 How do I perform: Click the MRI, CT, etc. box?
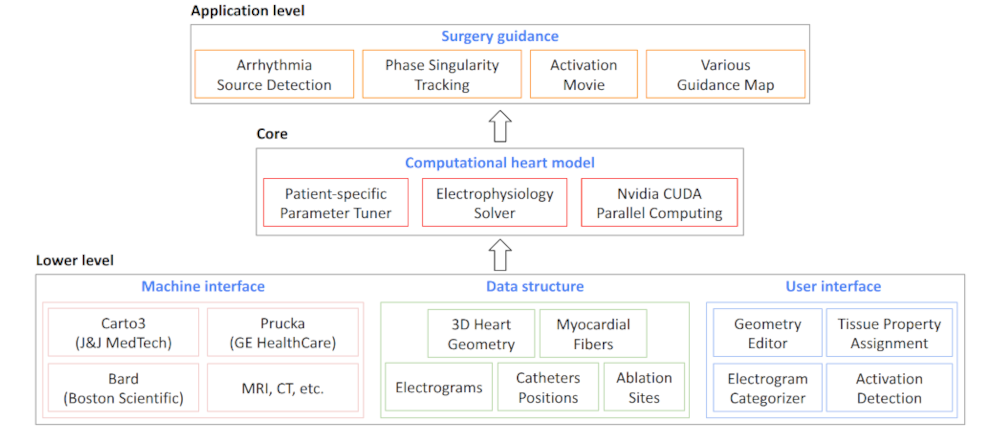280,388
